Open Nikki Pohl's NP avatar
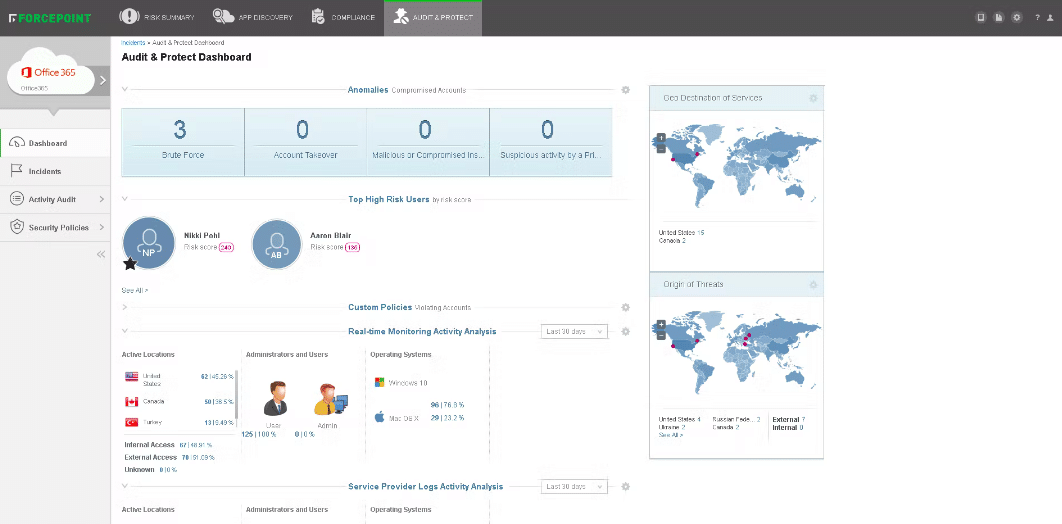The height and width of the screenshot is (524, 1062). pos(149,242)
